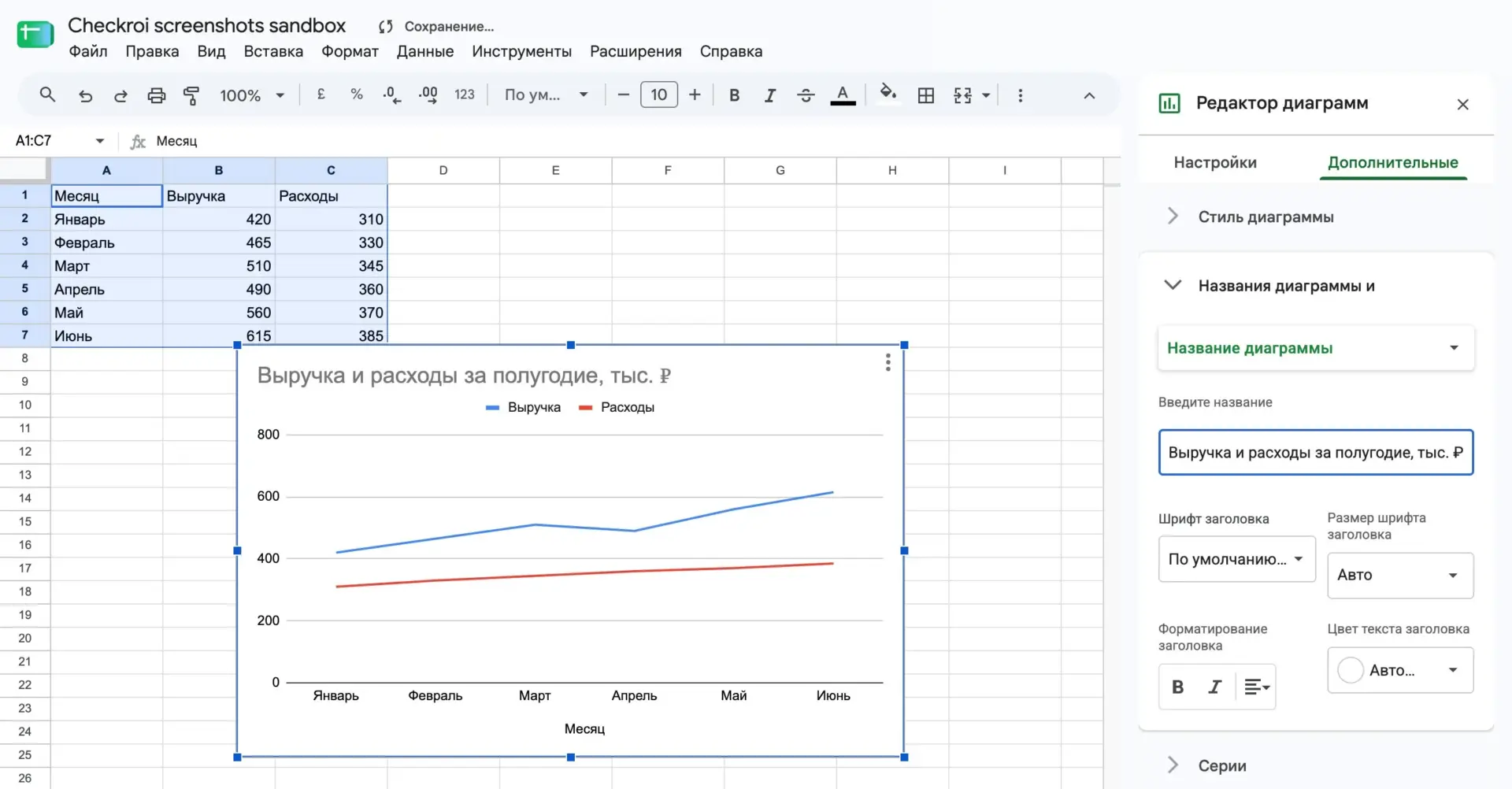Format as percent

(x=357, y=94)
